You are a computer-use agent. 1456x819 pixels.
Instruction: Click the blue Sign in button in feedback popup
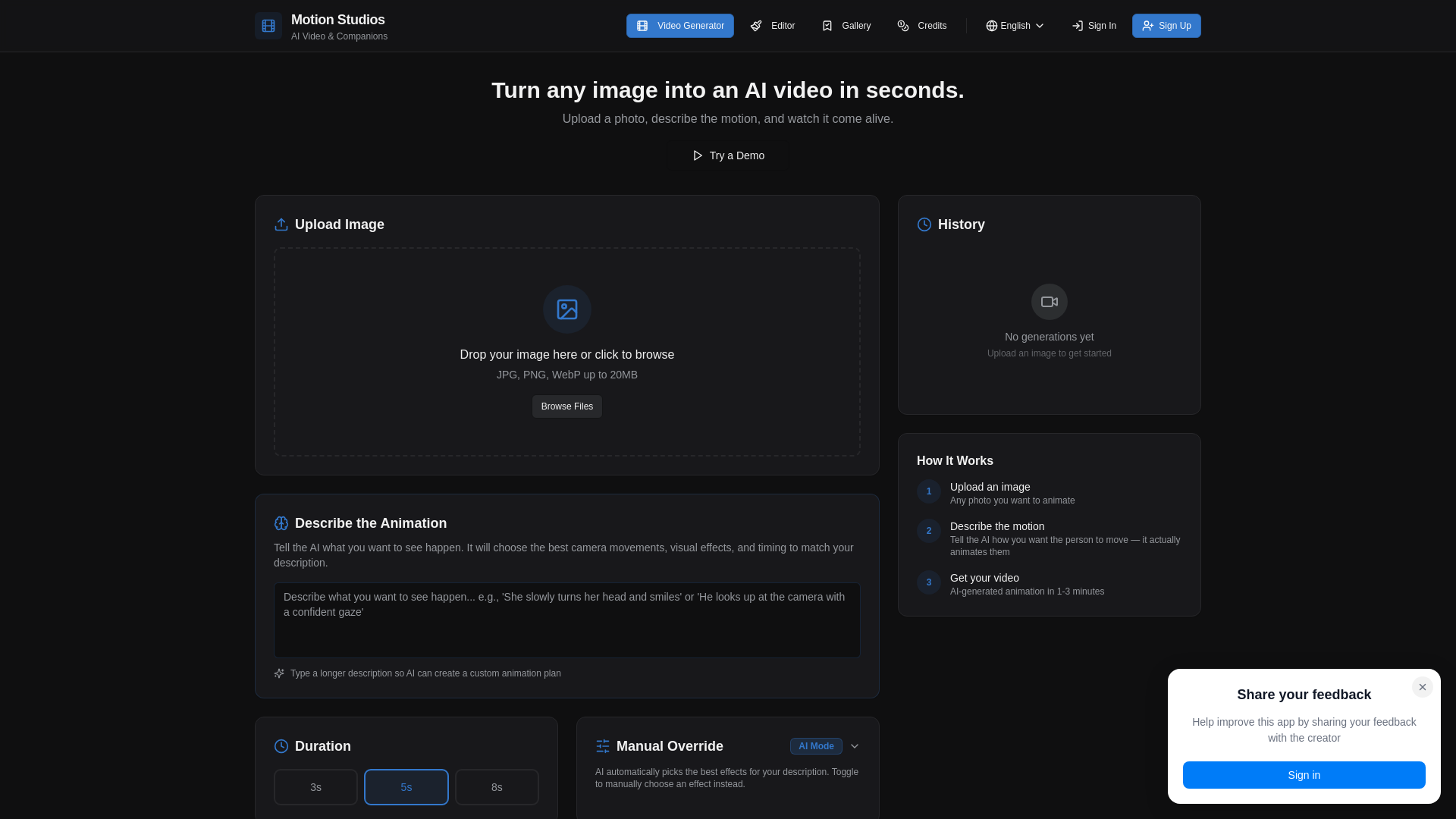click(x=1304, y=775)
